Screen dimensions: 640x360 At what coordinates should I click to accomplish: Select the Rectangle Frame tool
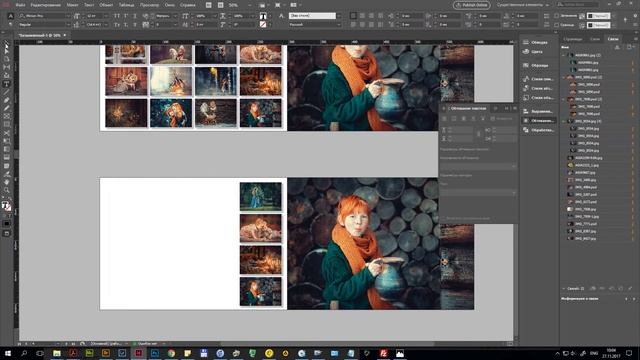[x=7, y=117]
